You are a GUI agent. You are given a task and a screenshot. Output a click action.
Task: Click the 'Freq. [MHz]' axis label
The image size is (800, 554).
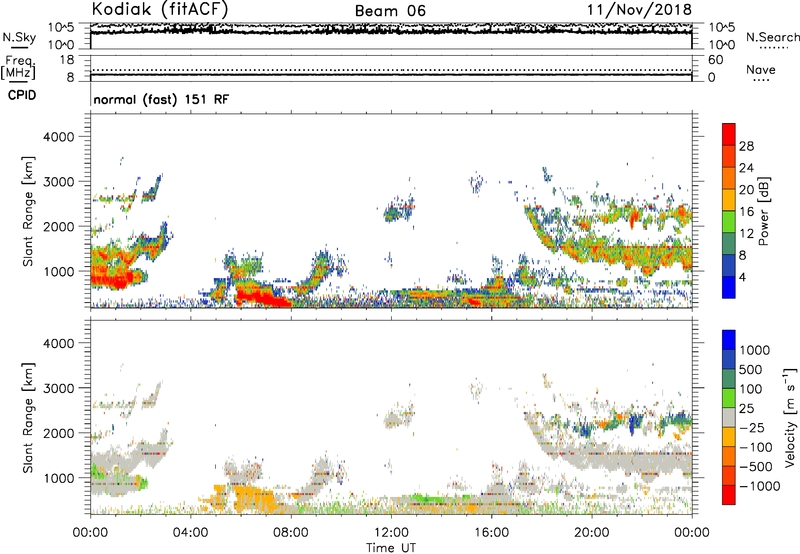click(18, 67)
